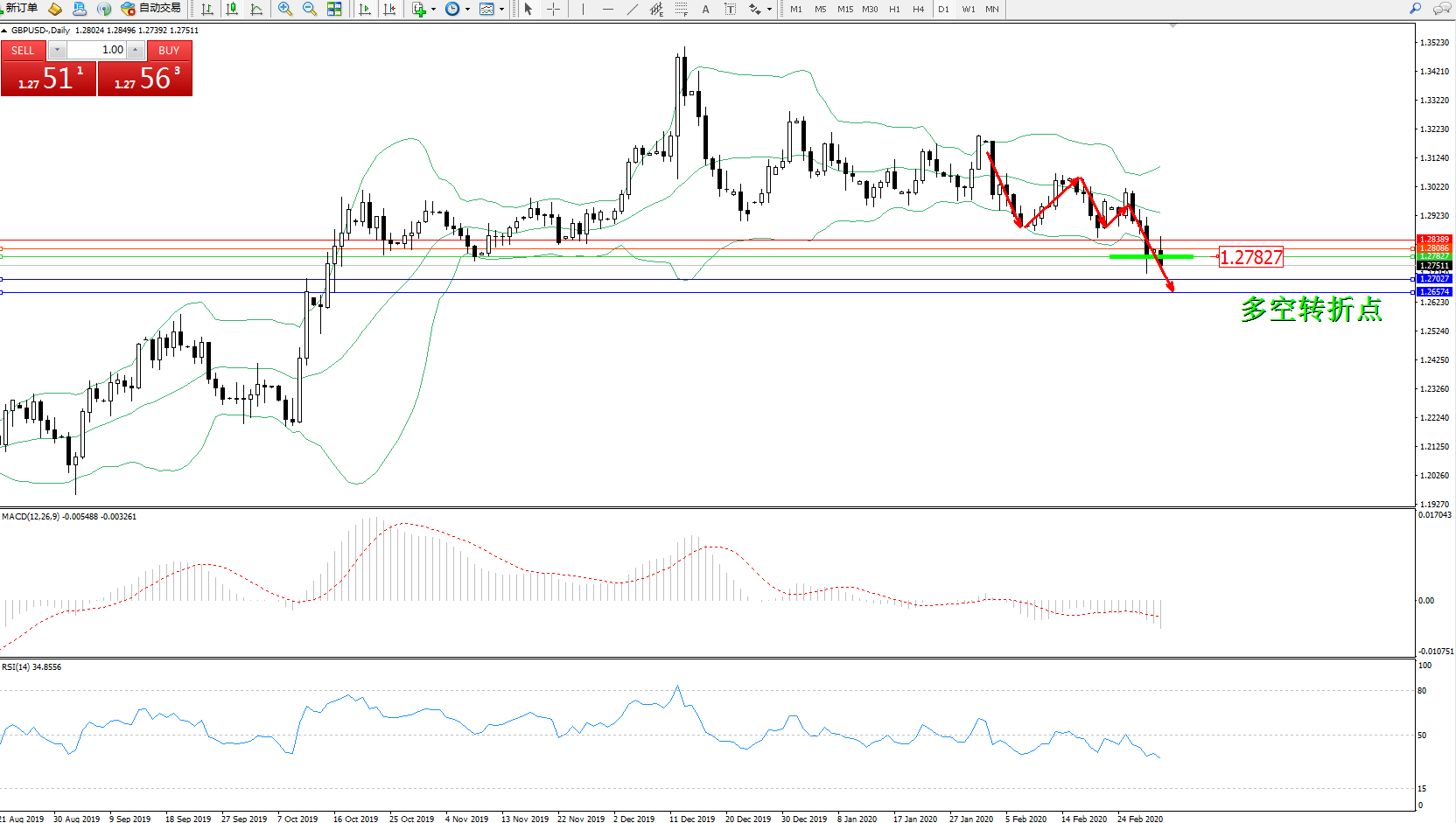Toggle the auto trading (自动交易) button
This screenshot has height=823, width=1456.
[151, 9]
